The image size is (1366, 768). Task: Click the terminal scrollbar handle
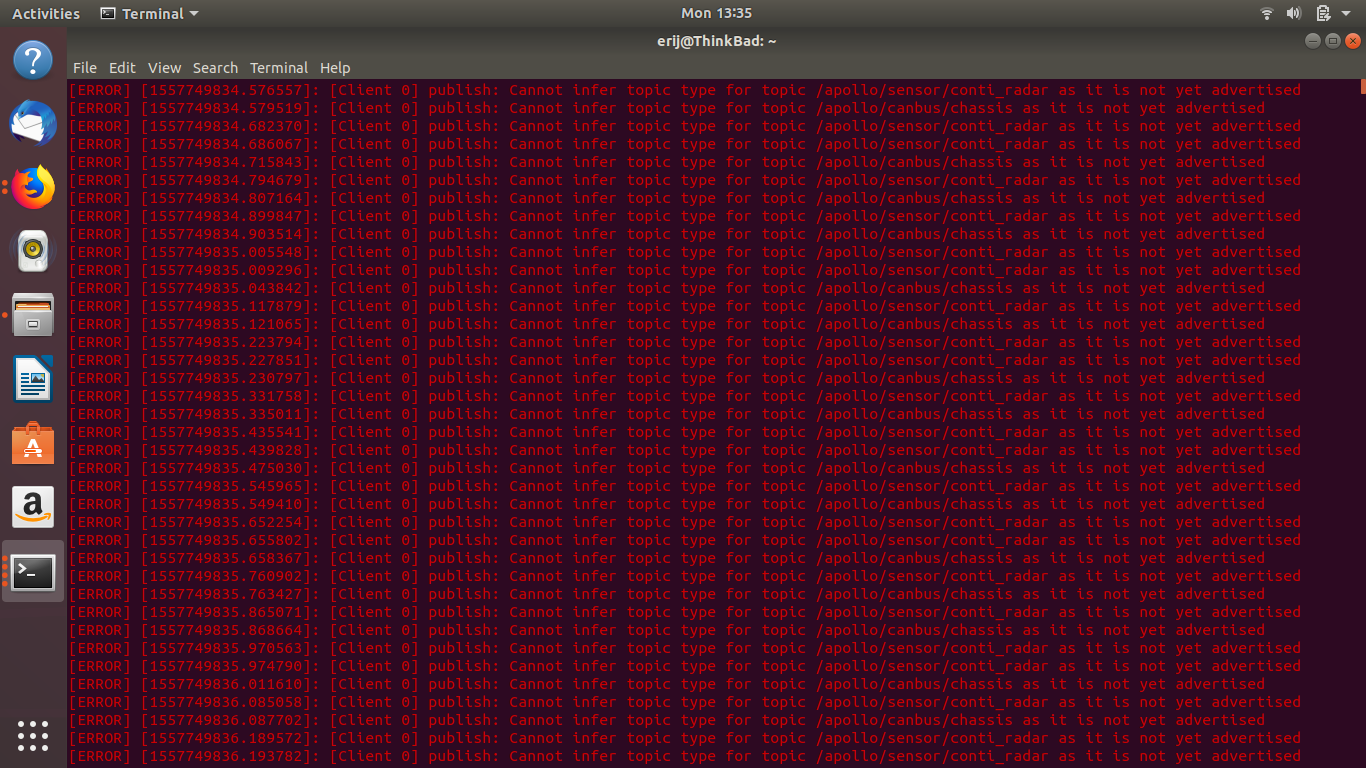[x=1363, y=86]
